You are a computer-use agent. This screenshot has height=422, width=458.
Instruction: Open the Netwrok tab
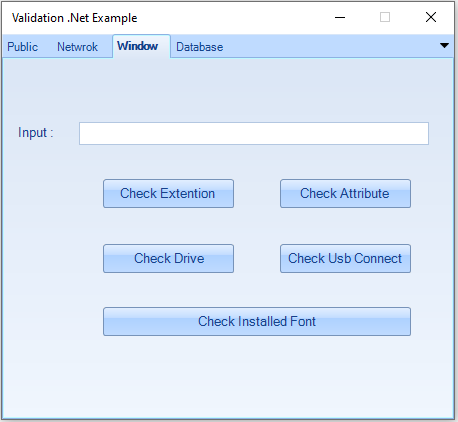coord(77,47)
